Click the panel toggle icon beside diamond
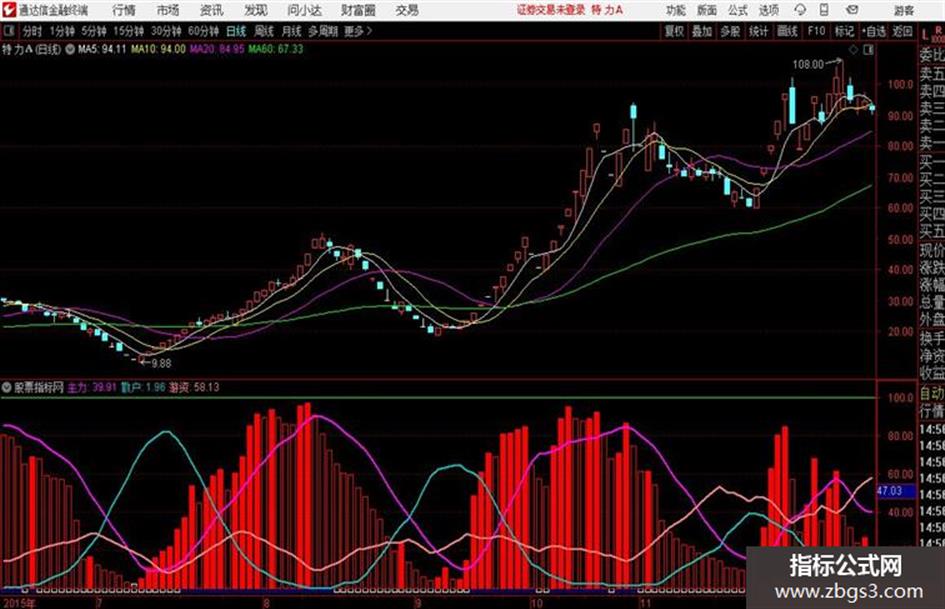Screen dimensions: 945x609 [868, 50]
